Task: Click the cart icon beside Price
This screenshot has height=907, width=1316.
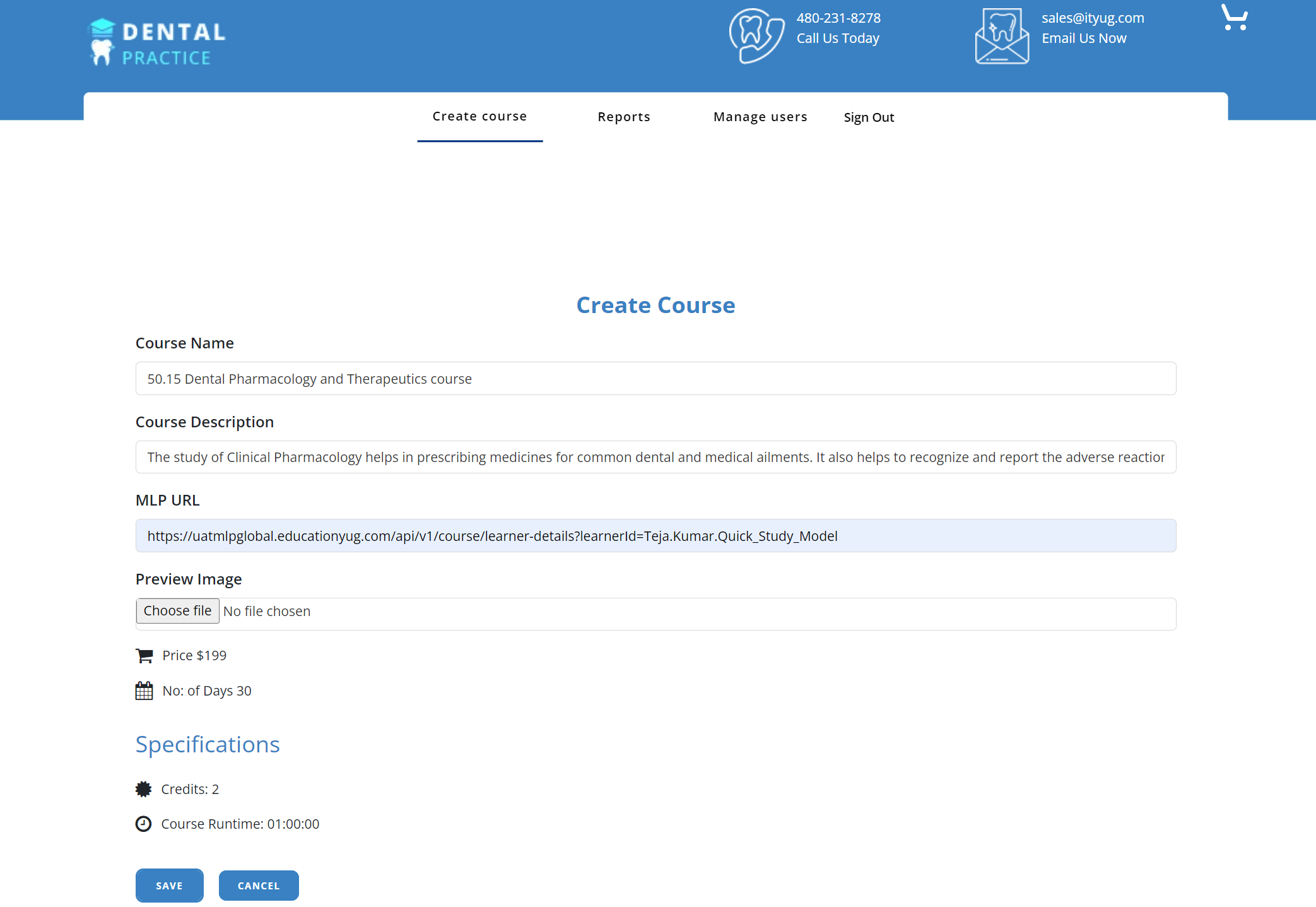Action: [144, 656]
